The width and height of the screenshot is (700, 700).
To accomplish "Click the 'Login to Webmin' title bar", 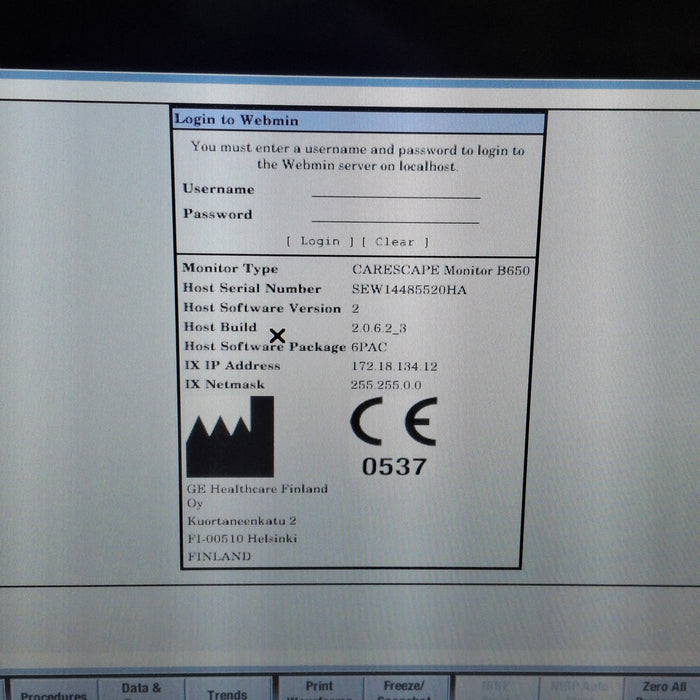I will click(358, 121).
